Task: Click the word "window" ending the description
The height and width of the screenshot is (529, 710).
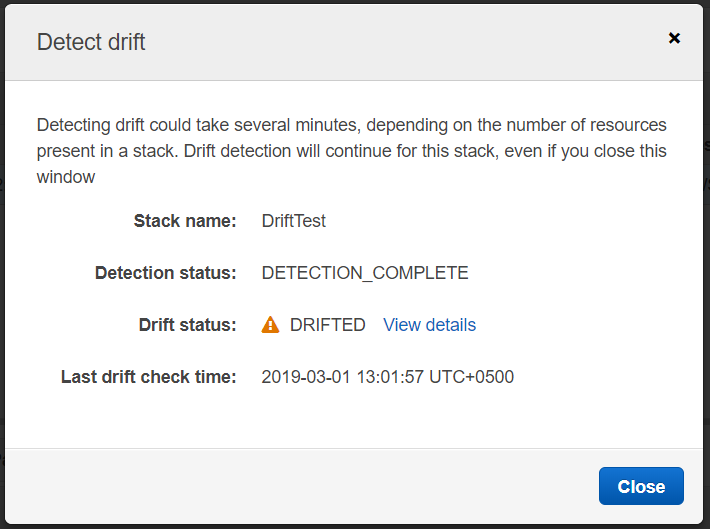Action: (x=66, y=177)
